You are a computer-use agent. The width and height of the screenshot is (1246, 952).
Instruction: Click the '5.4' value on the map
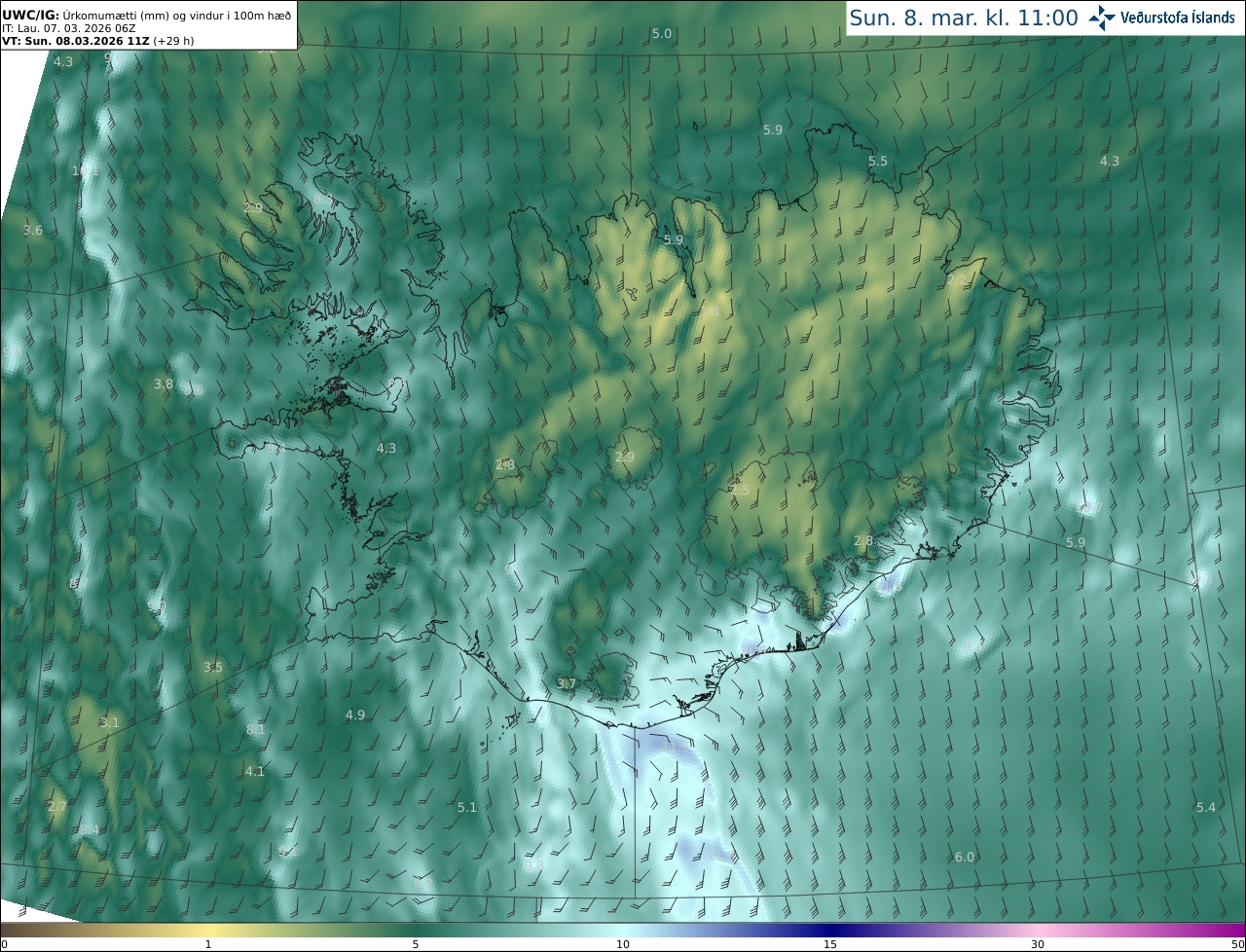tap(1206, 808)
